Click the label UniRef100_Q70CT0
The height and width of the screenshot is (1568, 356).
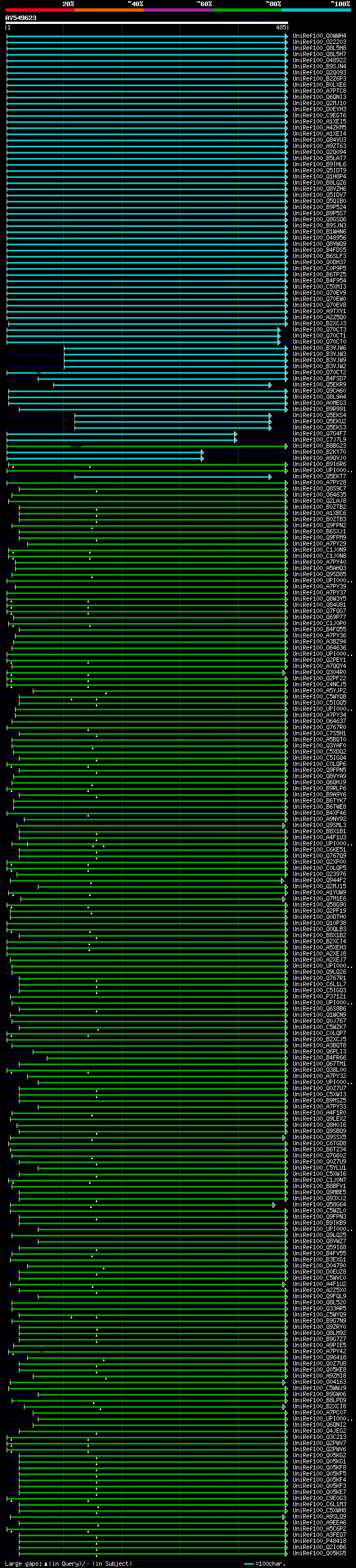[319, 342]
